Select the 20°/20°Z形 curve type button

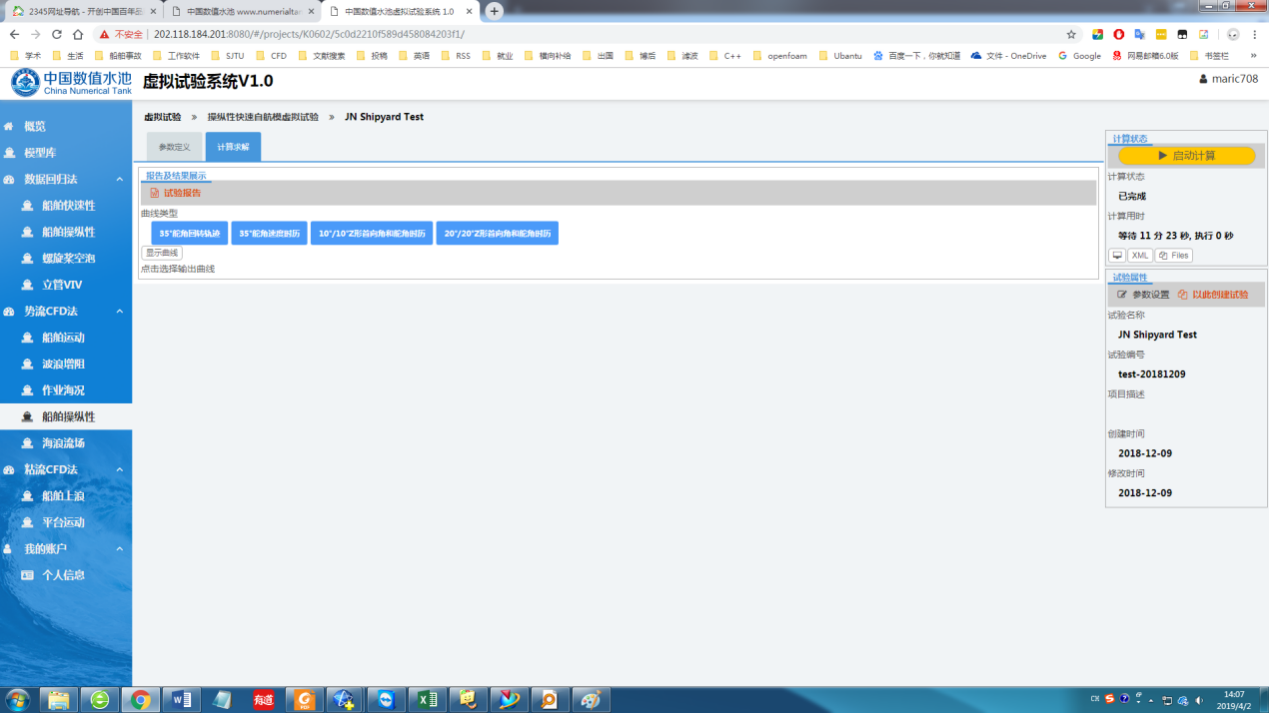497,233
